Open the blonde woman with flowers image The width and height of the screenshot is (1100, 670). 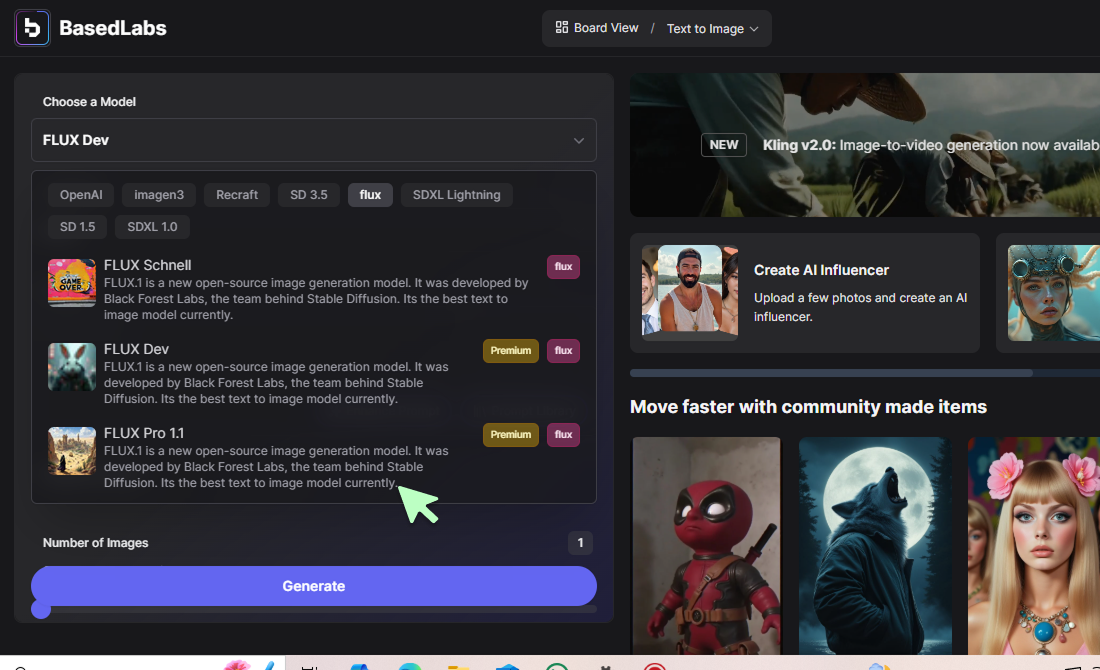click(x=1034, y=546)
